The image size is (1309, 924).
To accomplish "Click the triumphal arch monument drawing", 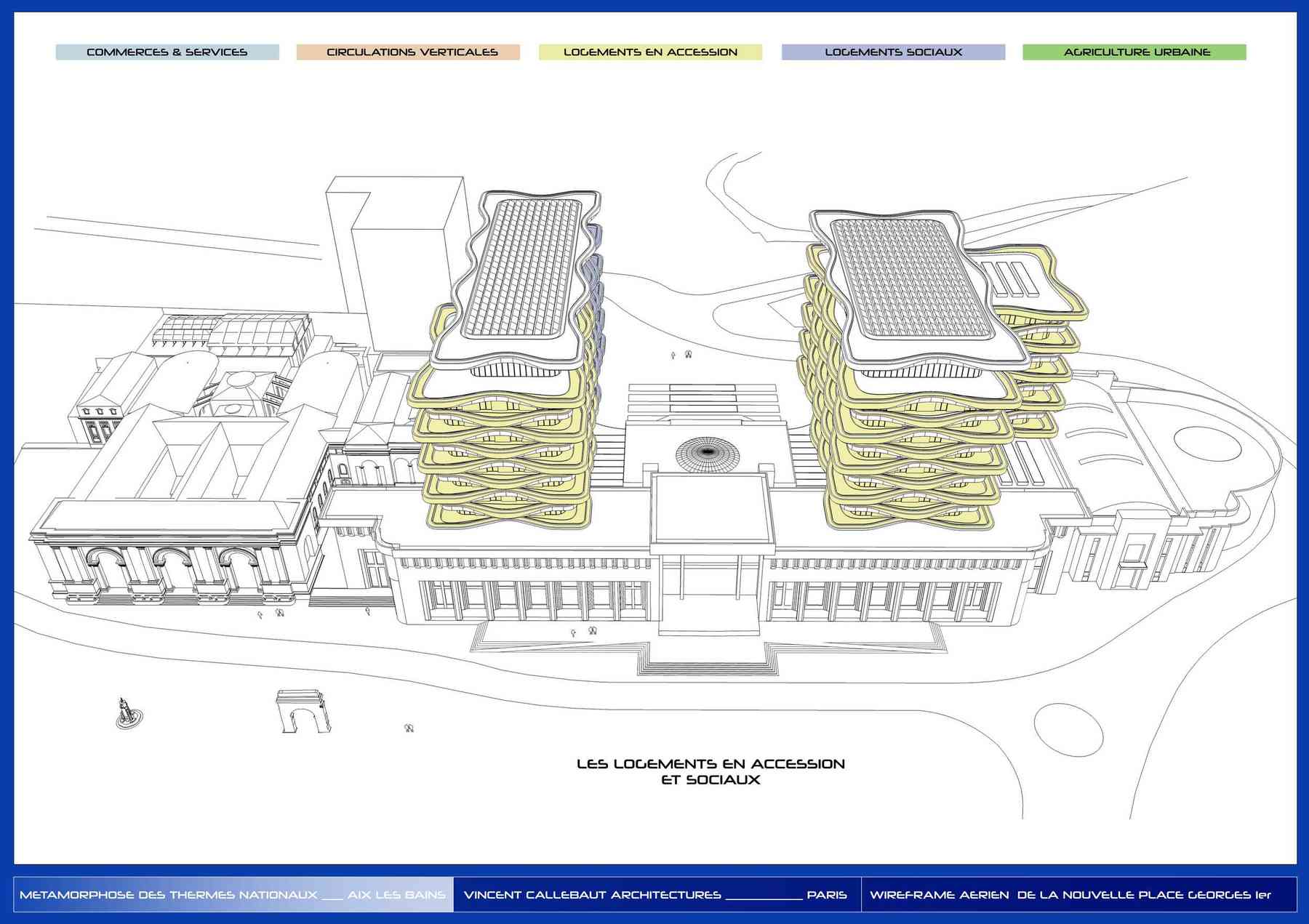I will pos(303,712).
